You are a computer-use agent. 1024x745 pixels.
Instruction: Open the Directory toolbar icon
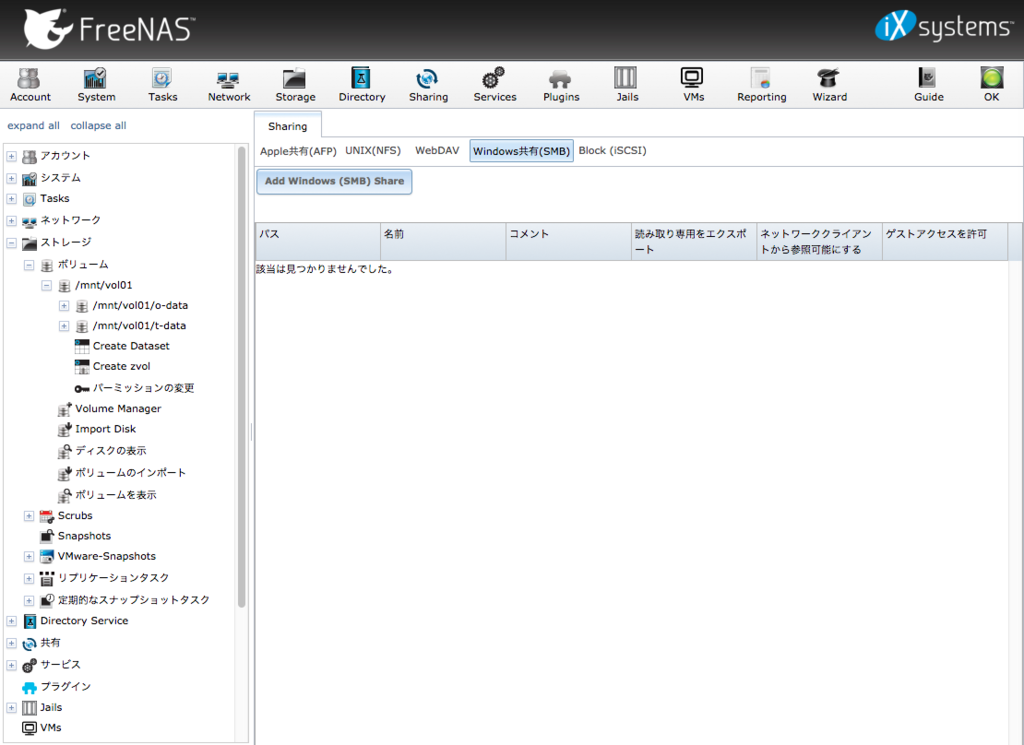point(362,86)
